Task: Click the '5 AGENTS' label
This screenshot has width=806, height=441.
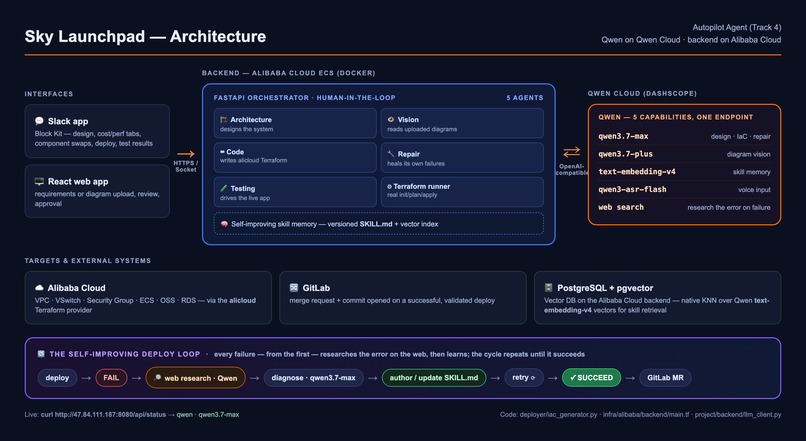Action: point(524,98)
